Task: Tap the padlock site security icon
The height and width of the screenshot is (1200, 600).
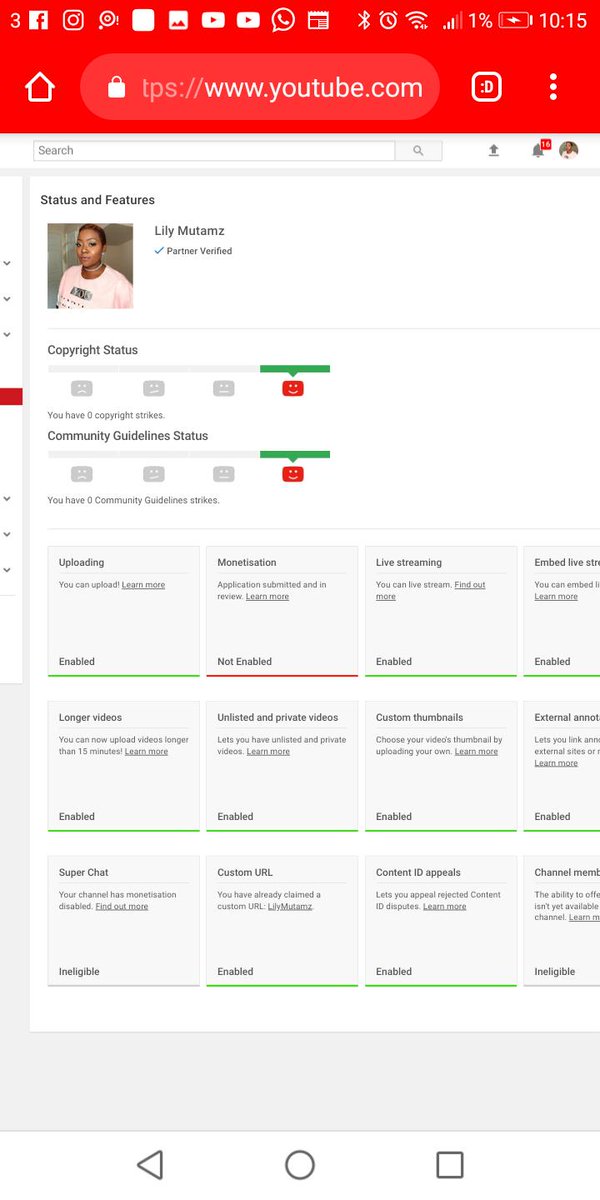Action: (116, 88)
